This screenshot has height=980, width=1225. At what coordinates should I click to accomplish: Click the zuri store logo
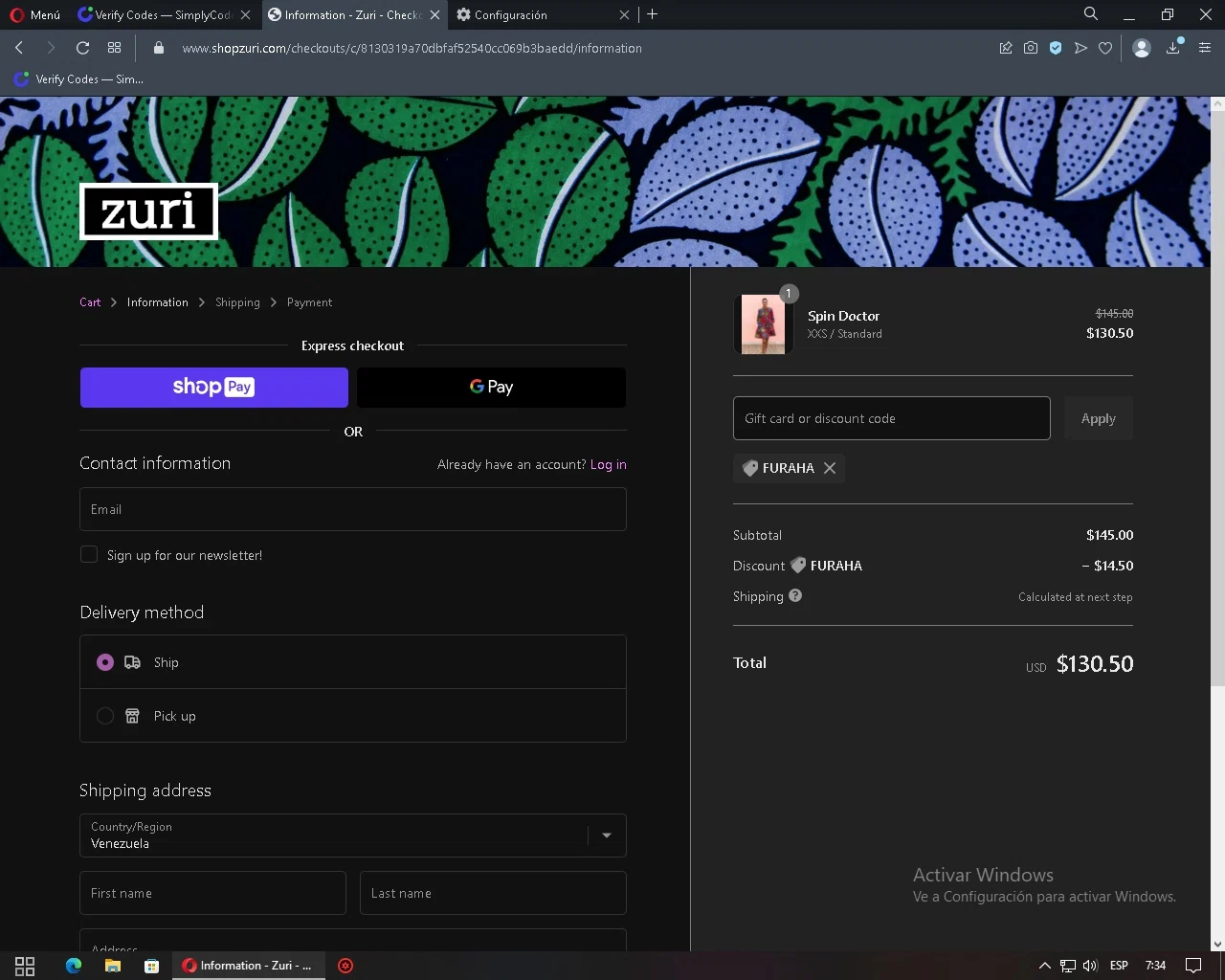[x=148, y=211]
